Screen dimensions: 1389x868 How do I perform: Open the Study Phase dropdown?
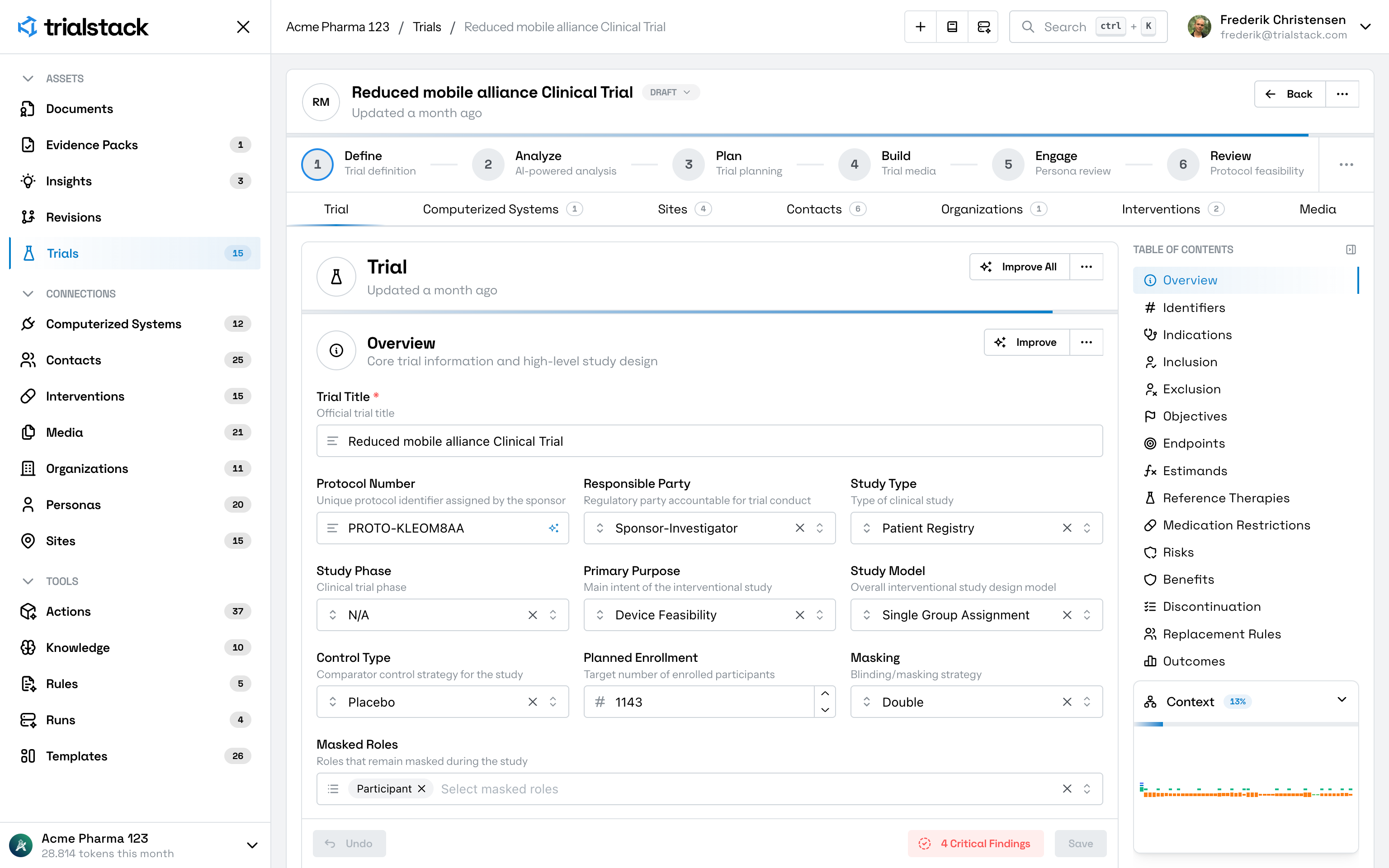point(443,615)
